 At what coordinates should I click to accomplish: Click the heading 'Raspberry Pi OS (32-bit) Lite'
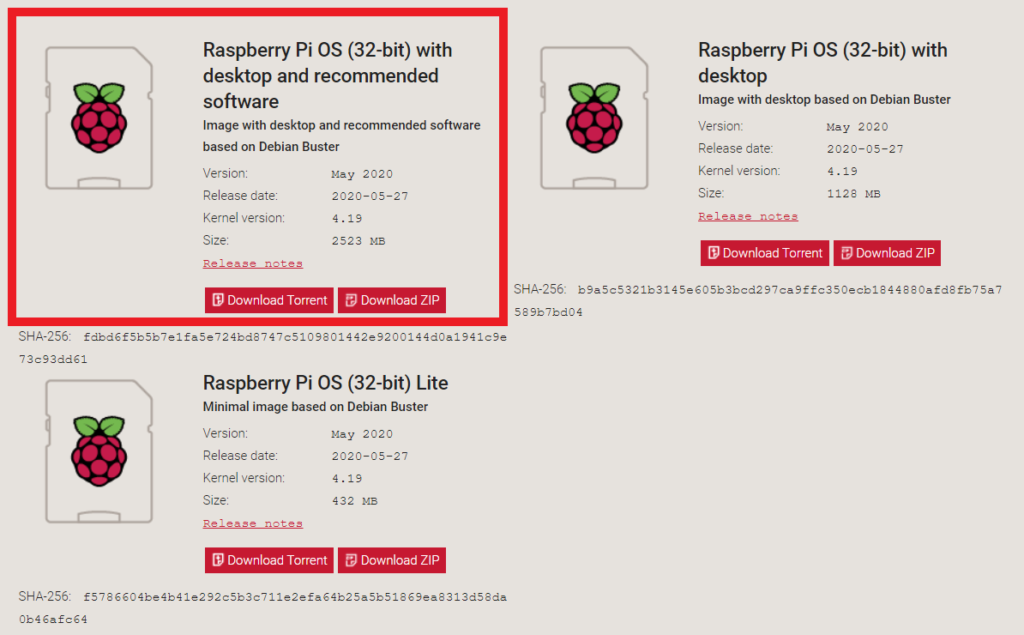(x=325, y=383)
